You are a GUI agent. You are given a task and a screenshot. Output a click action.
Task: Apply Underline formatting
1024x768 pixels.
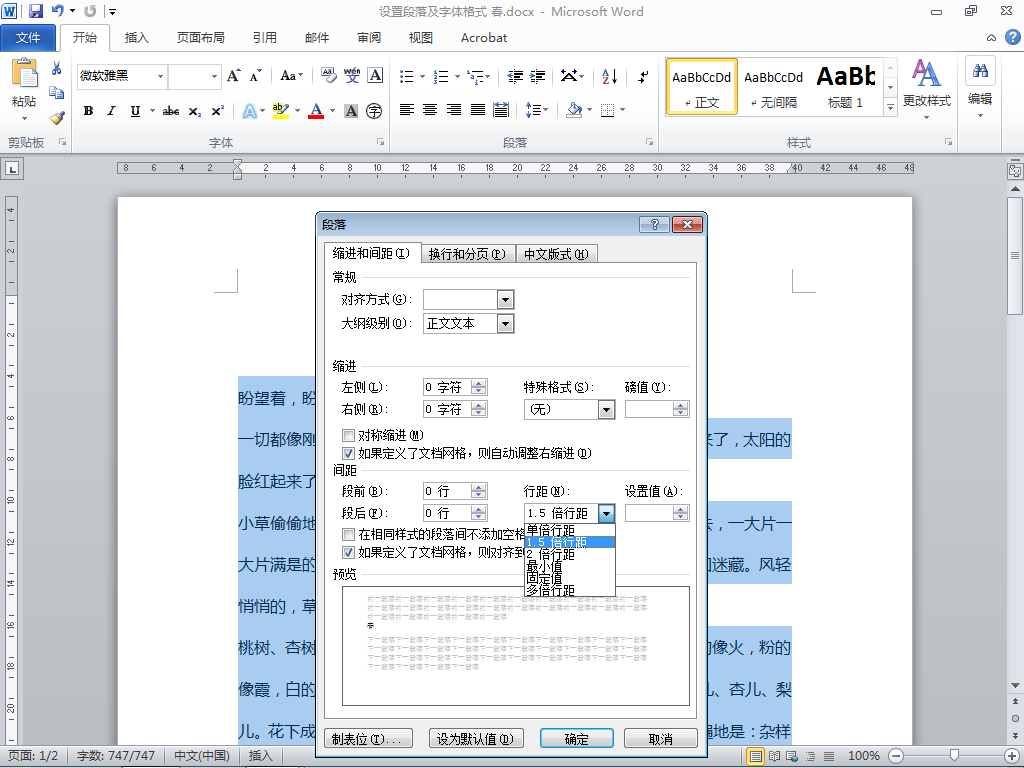pyautogui.click(x=135, y=111)
